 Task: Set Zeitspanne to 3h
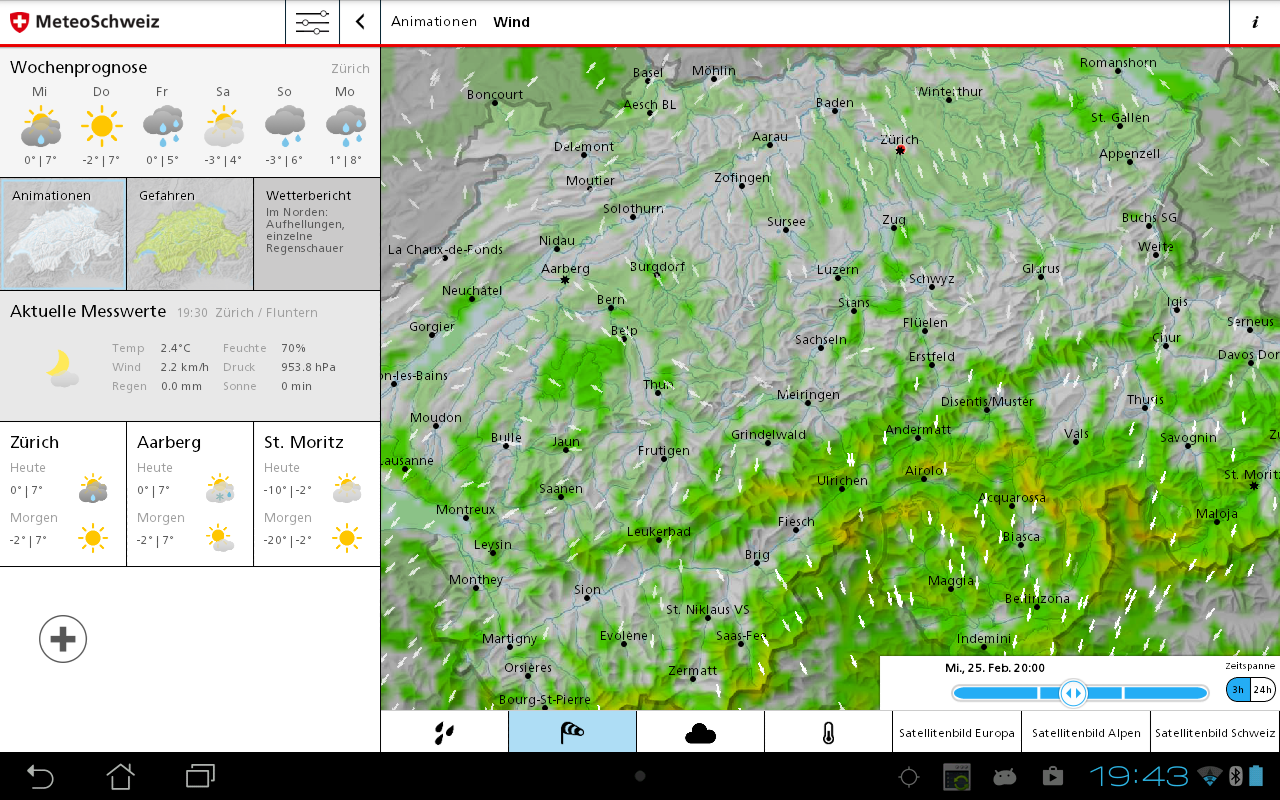click(1238, 690)
